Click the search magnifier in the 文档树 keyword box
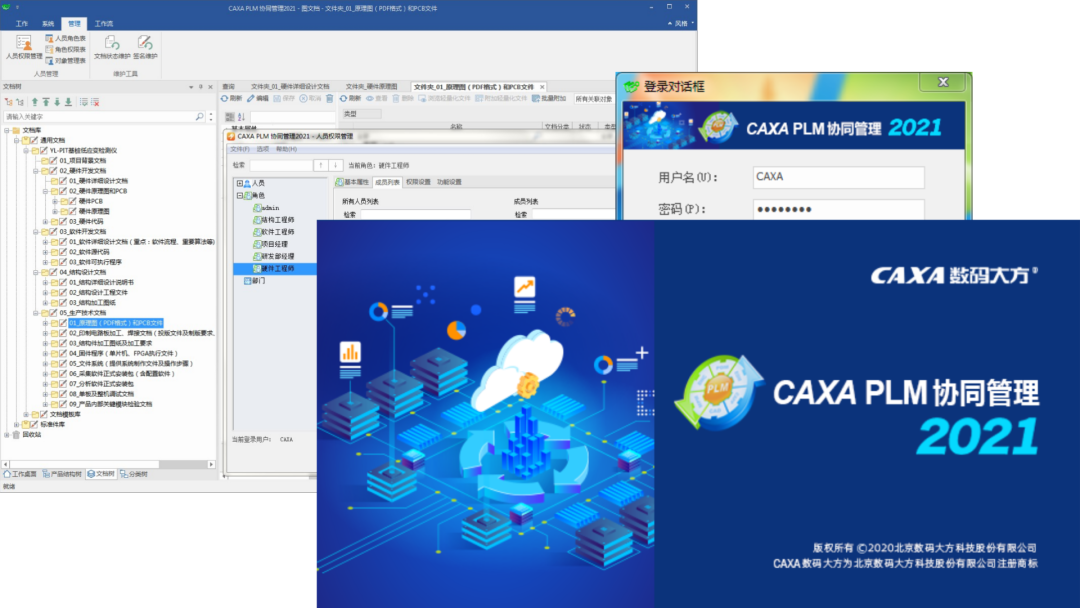The image size is (1080, 608). [200, 117]
